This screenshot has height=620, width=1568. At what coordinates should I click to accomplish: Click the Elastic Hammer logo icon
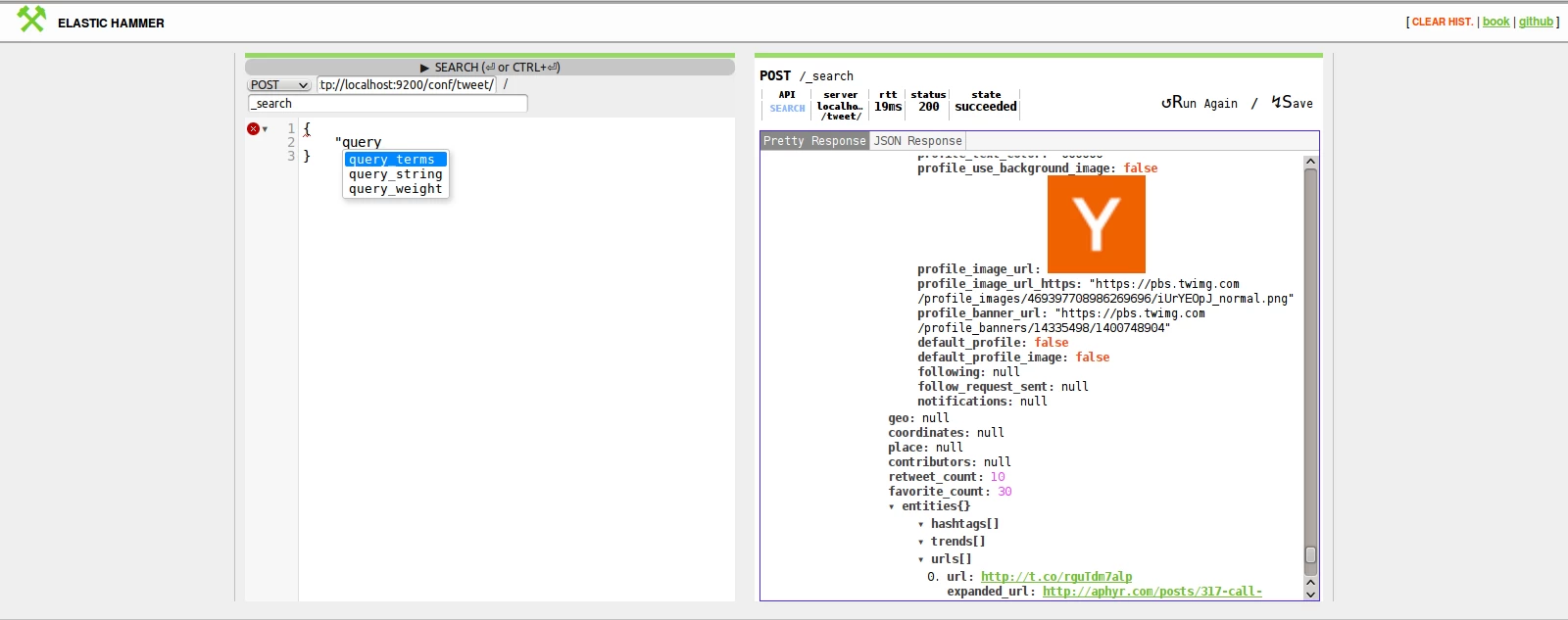(31, 20)
